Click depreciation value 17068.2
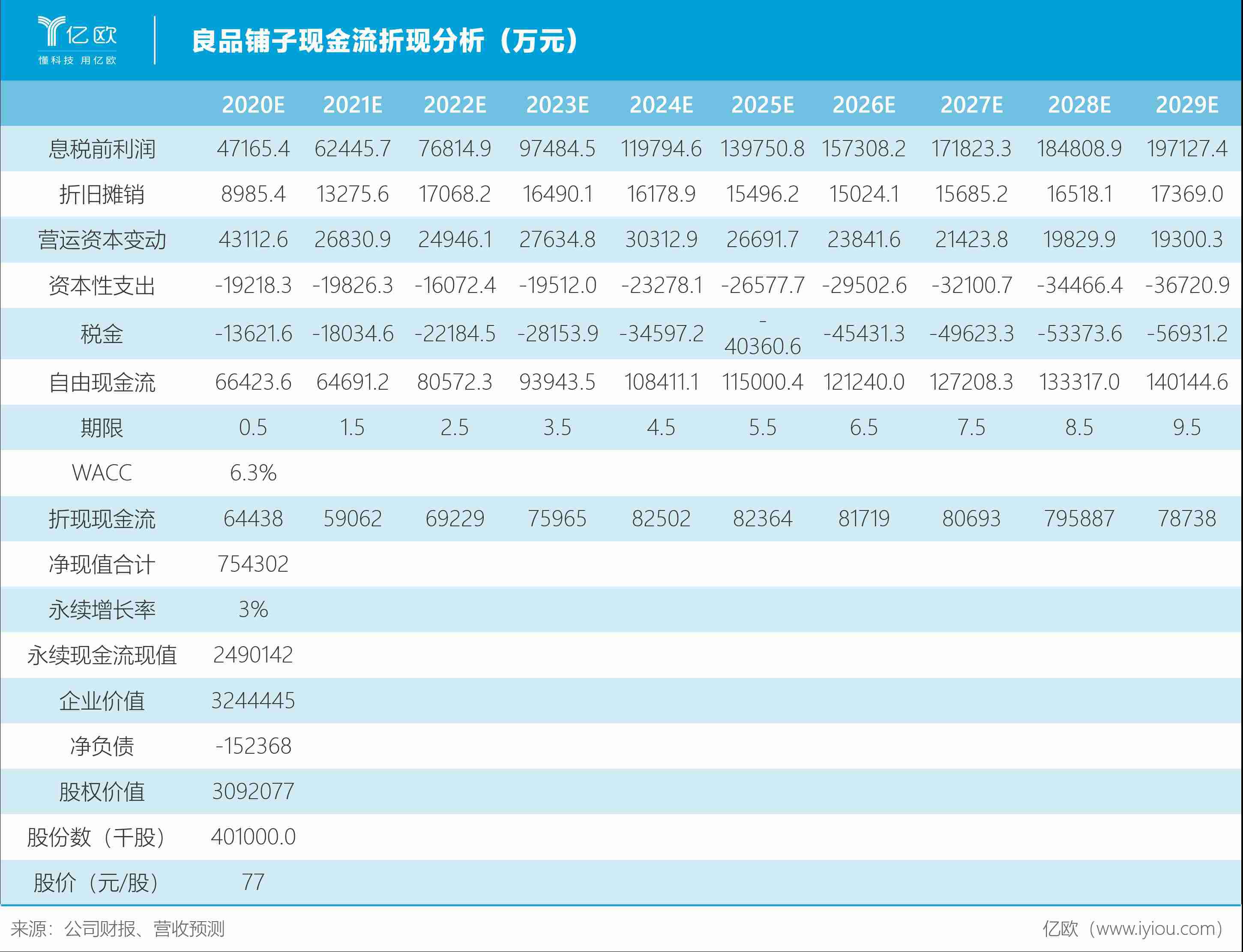This screenshot has width=1243, height=952. [x=455, y=194]
